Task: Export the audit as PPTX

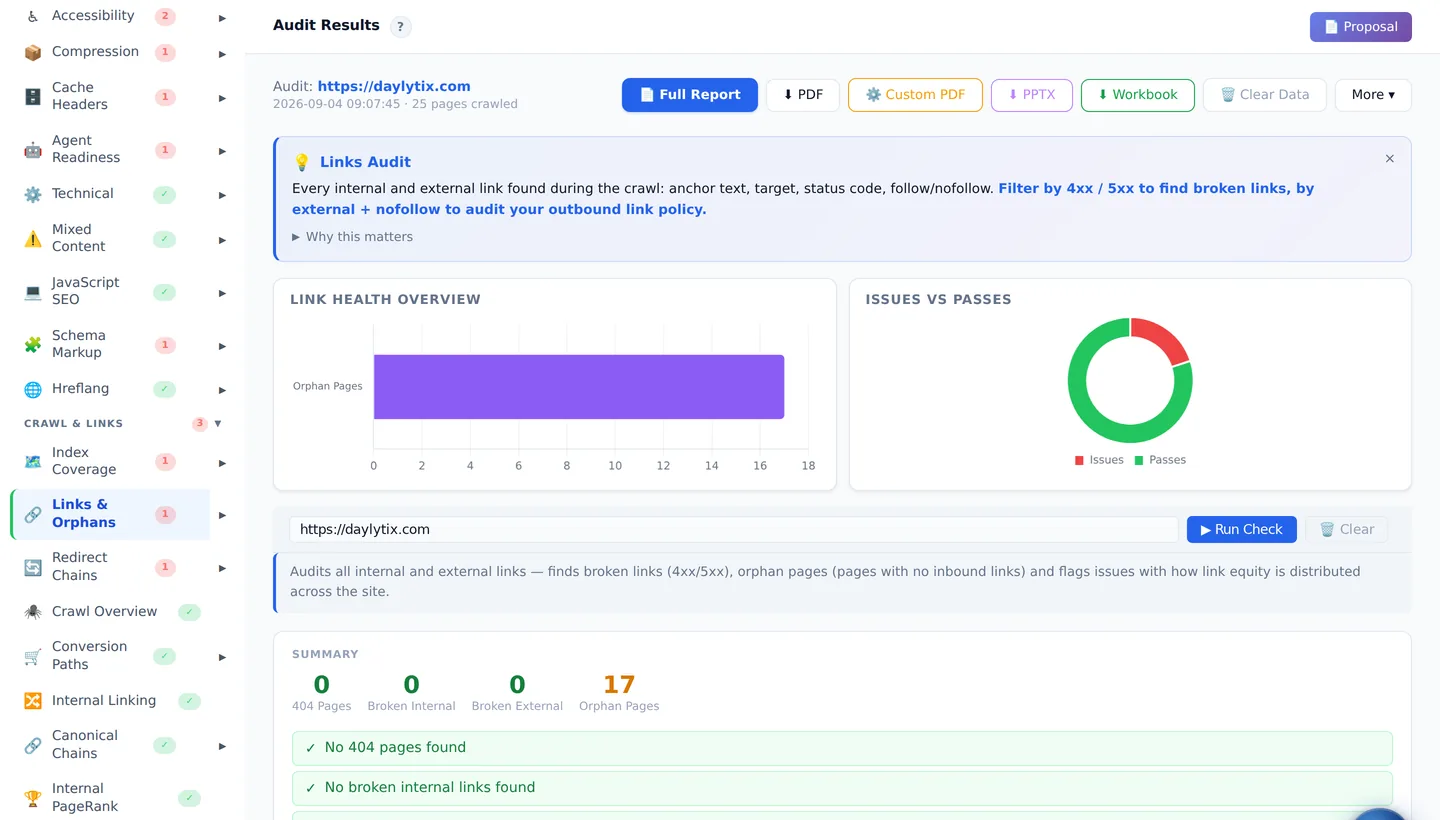Action: click(x=1032, y=95)
